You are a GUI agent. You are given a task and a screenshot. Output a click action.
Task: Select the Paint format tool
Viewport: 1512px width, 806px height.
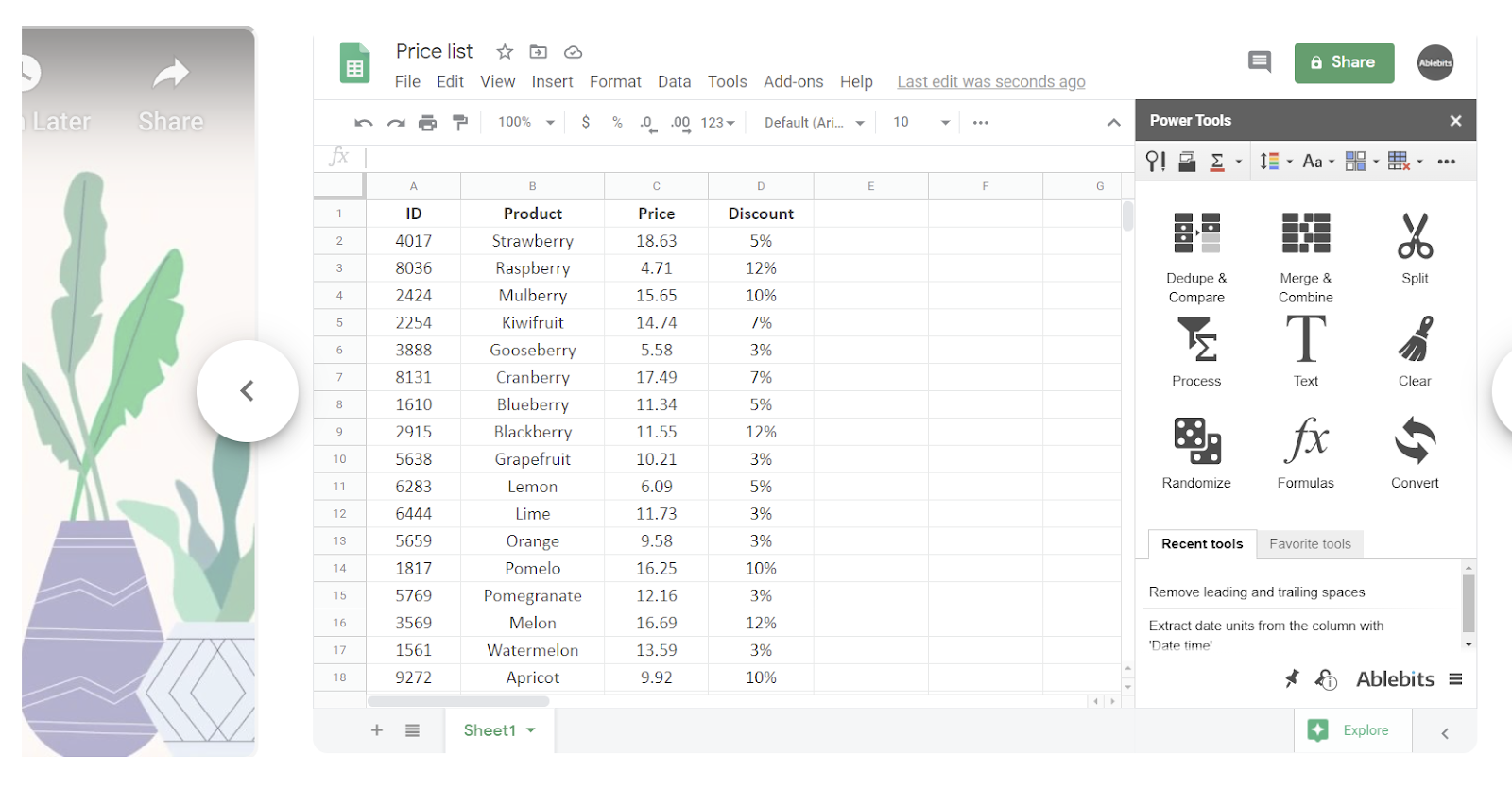click(x=460, y=123)
